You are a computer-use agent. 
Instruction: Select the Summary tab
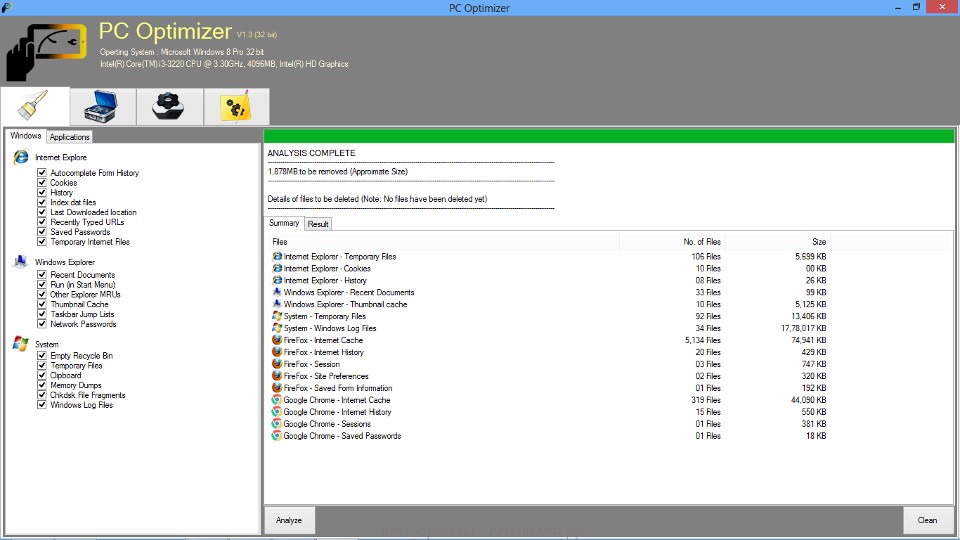pyautogui.click(x=284, y=223)
